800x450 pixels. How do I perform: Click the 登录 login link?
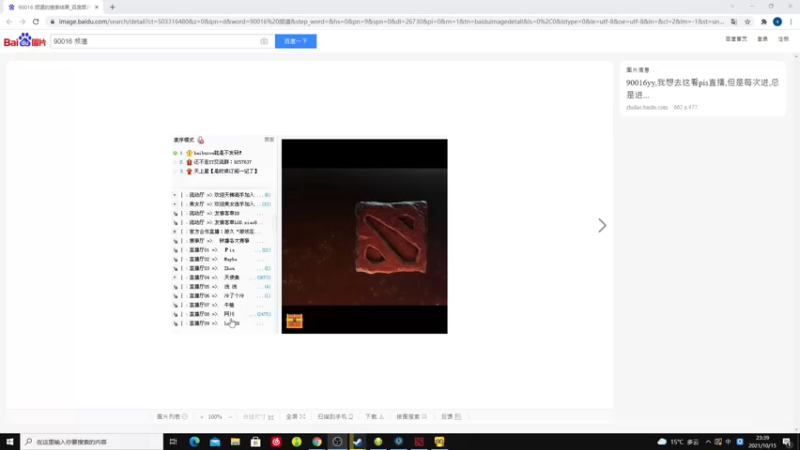click(x=762, y=39)
